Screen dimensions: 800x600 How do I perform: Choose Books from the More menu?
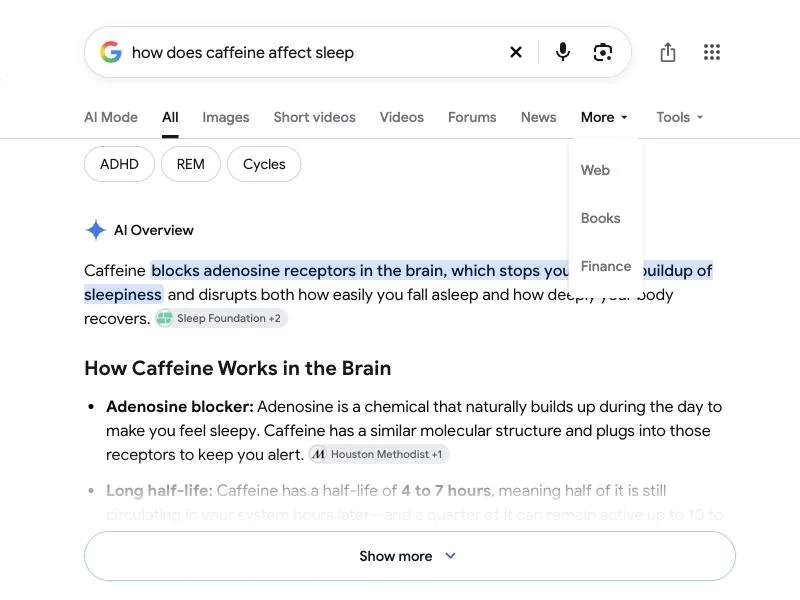point(601,218)
